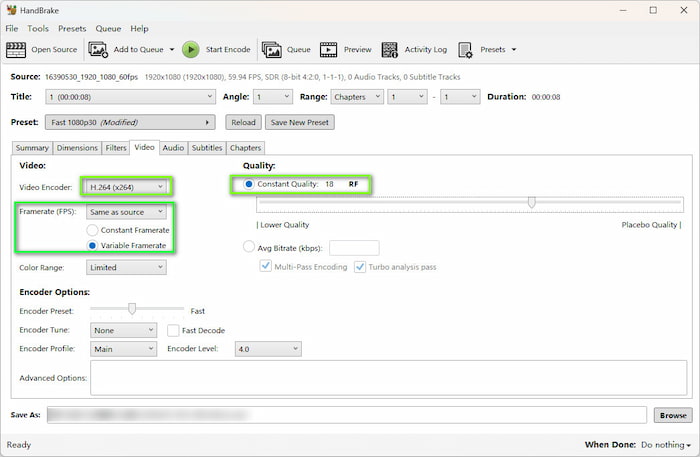Open the Video Encoder H.264 dropdown

click(x=126, y=187)
